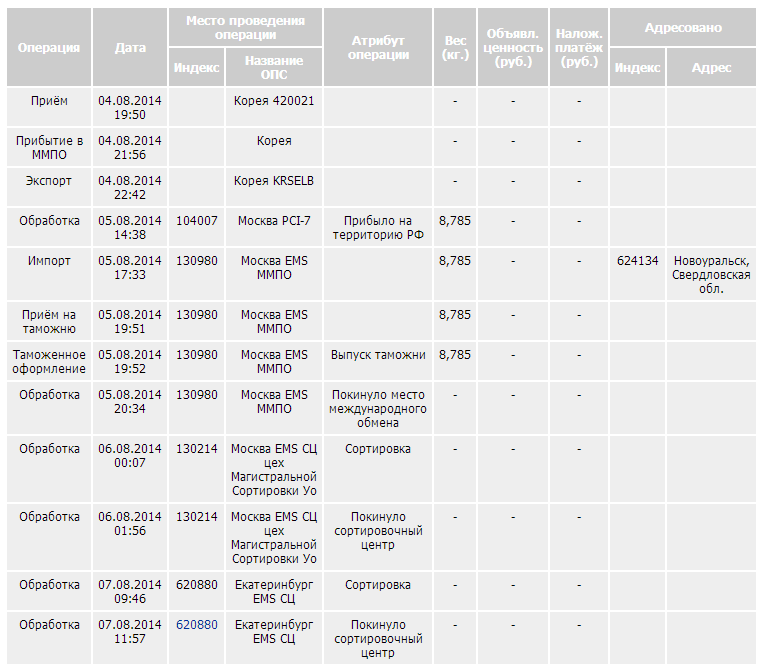762x670 pixels.
Task: Click 'Прибыло на территорию РФ' attribute
Action: 378,227
